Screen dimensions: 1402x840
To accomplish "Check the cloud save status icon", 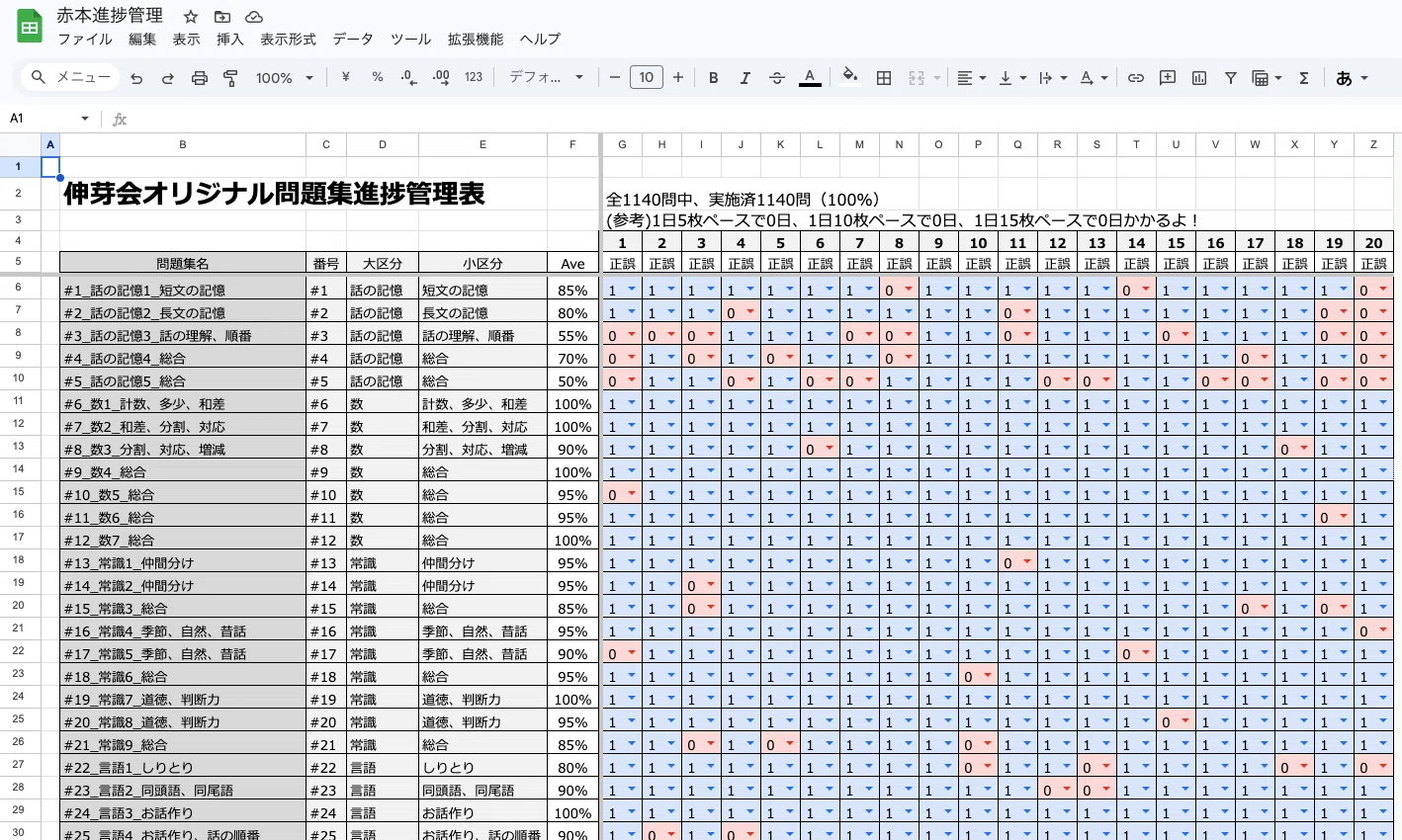I will click(x=254, y=17).
